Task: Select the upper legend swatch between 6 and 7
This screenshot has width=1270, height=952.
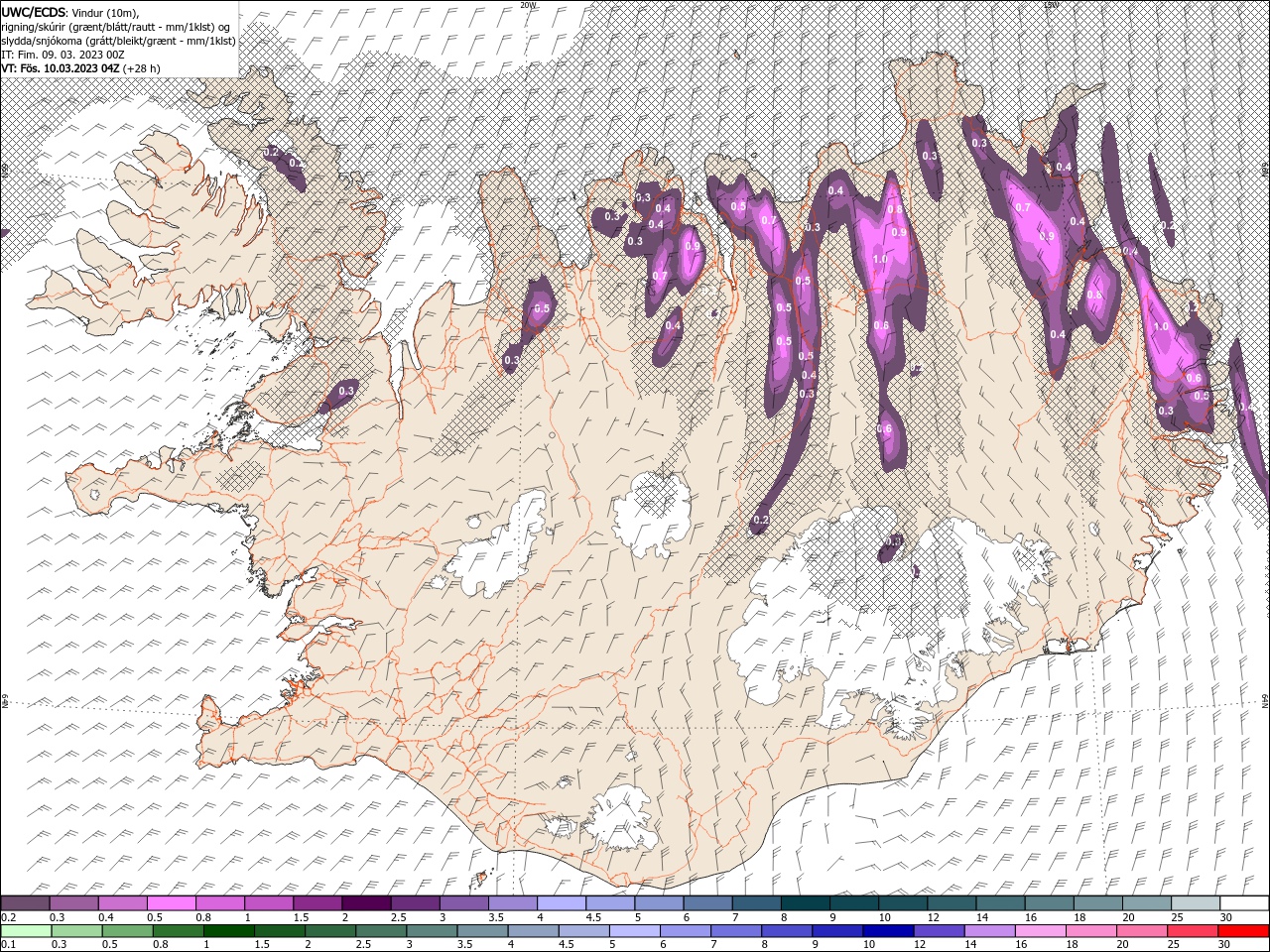Action: pyautogui.click(x=707, y=903)
